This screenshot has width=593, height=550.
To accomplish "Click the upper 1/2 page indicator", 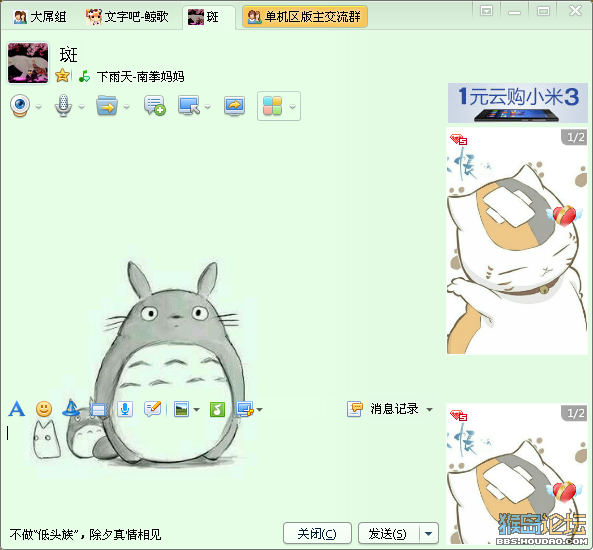I will 575,137.
